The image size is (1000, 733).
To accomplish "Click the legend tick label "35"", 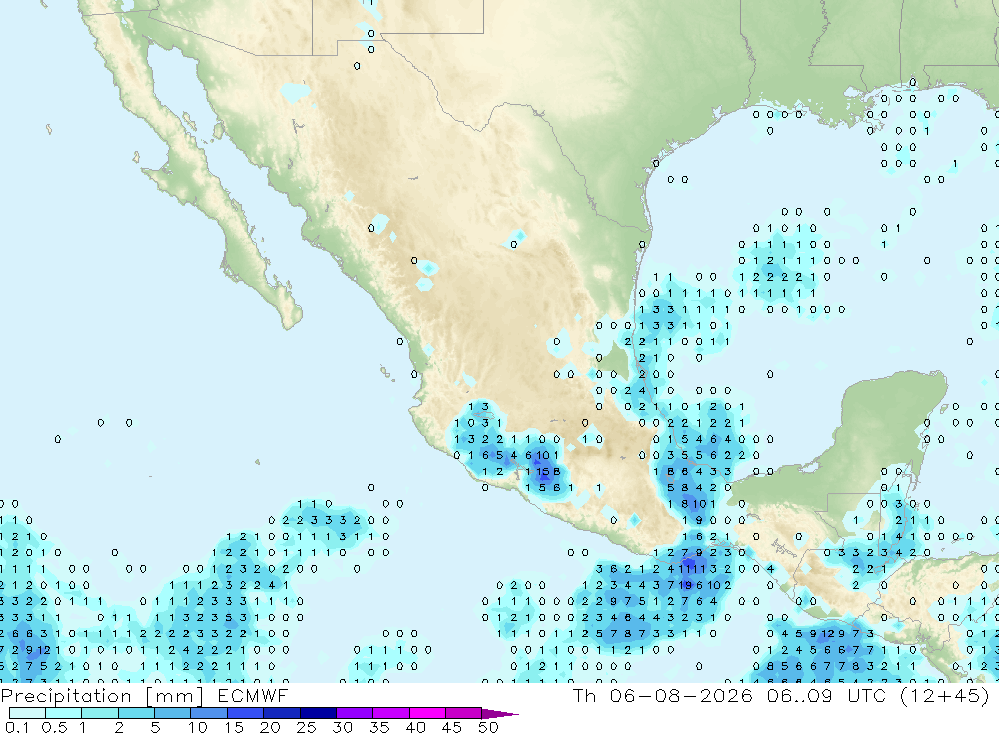I will click(x=379, y=727).
